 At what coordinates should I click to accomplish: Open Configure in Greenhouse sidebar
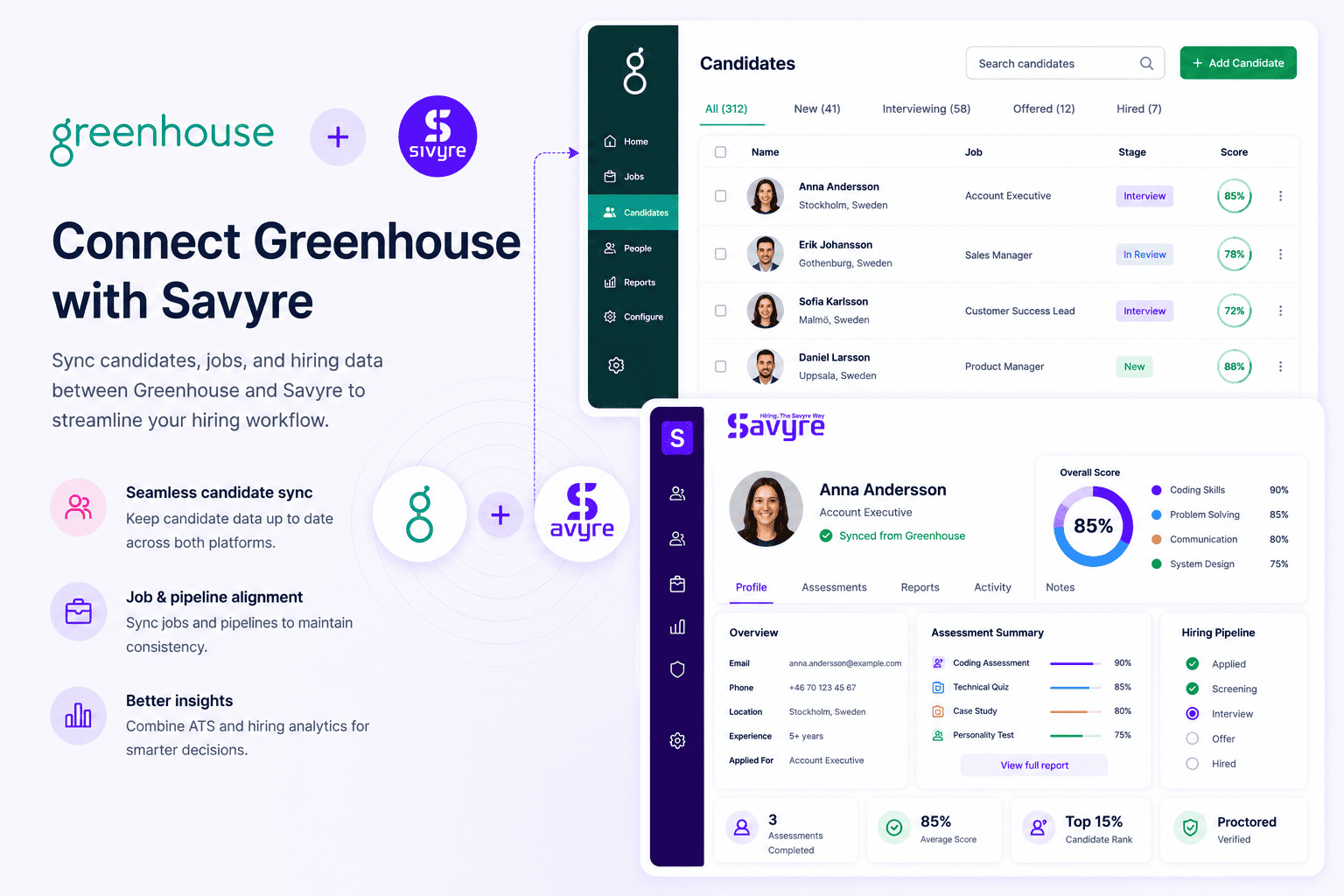click(x=633, y=317)
